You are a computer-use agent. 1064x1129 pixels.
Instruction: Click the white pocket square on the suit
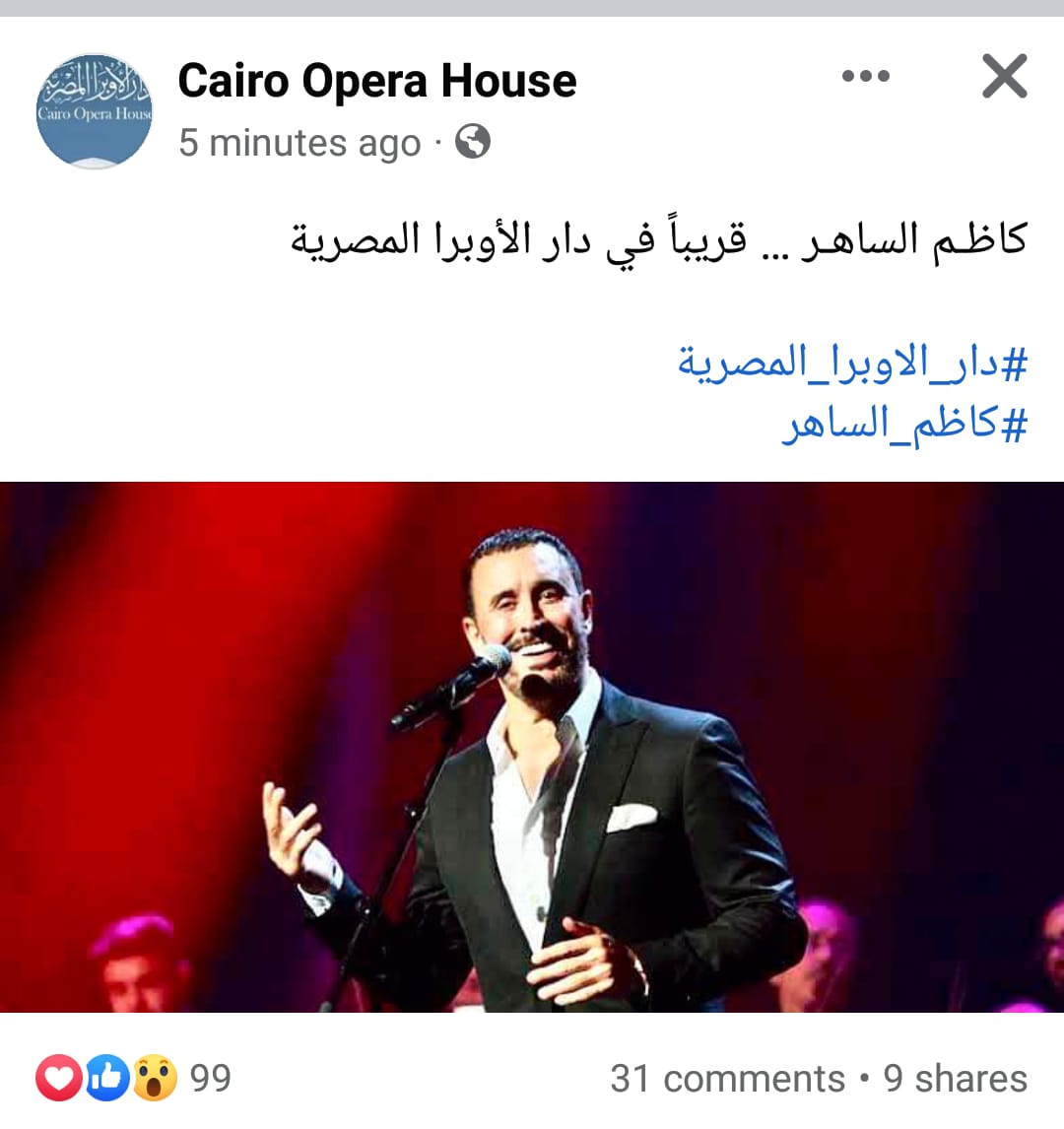click(x=632, y=818)
